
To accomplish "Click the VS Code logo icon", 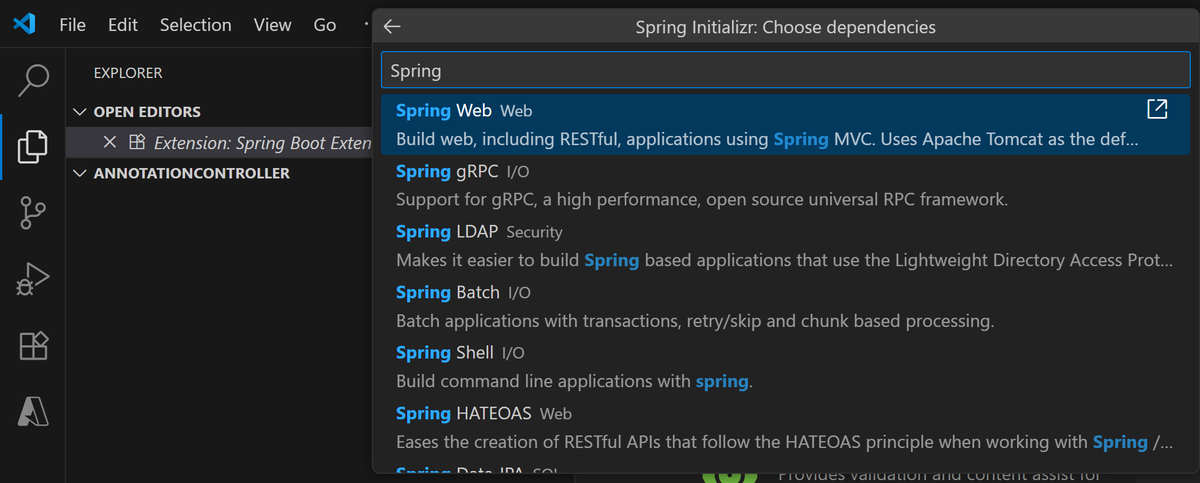I will [25, 25].
